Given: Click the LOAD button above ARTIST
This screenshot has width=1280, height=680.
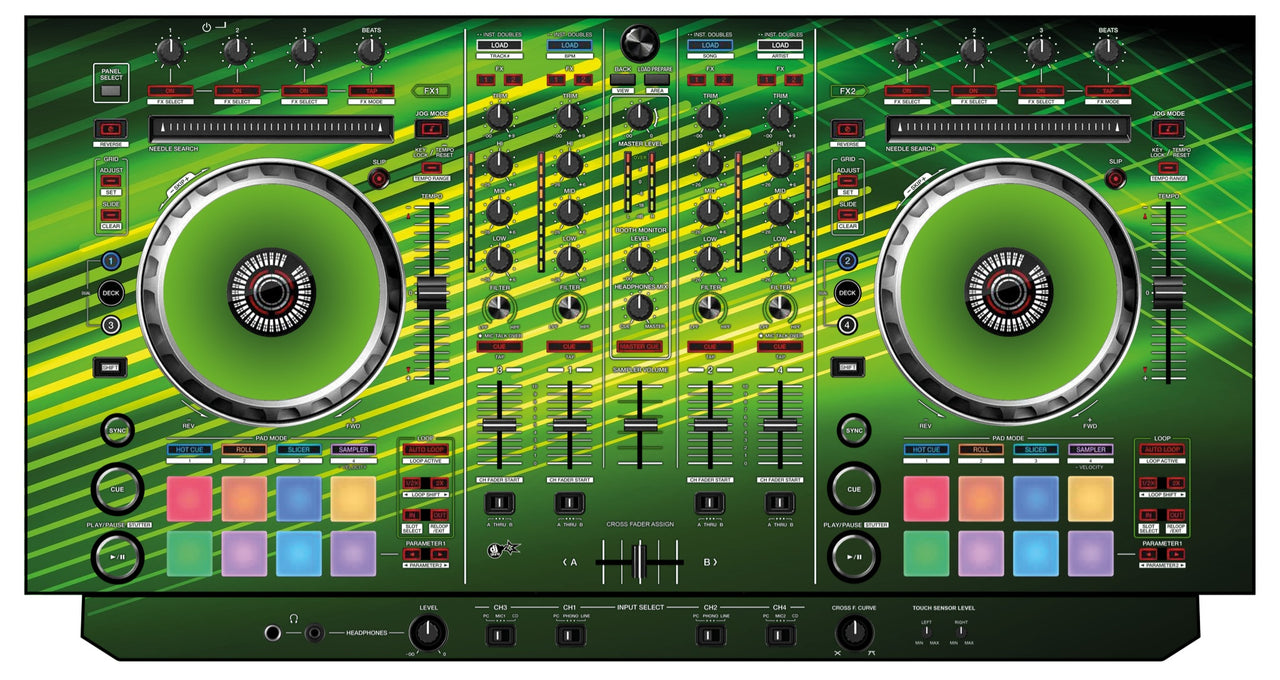Looking at the screenshot, I should 780,45.
